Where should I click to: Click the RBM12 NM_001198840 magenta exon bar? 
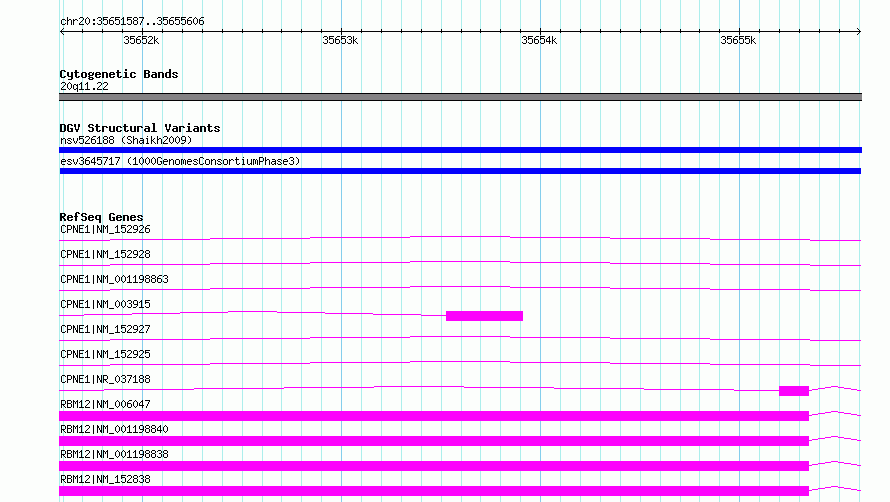(x=434, y=441)
